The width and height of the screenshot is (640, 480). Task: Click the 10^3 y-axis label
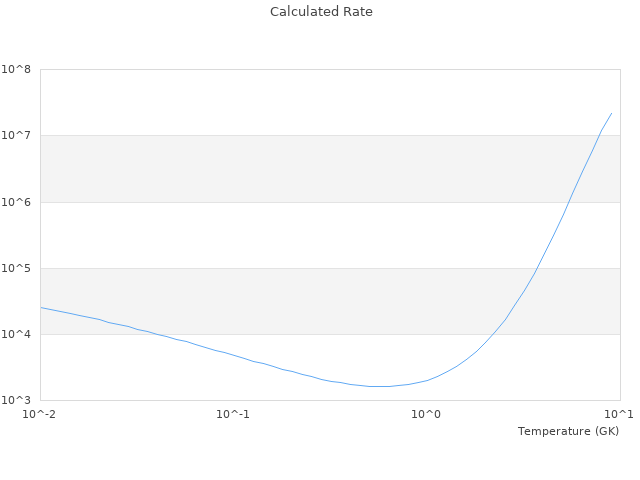16,400
